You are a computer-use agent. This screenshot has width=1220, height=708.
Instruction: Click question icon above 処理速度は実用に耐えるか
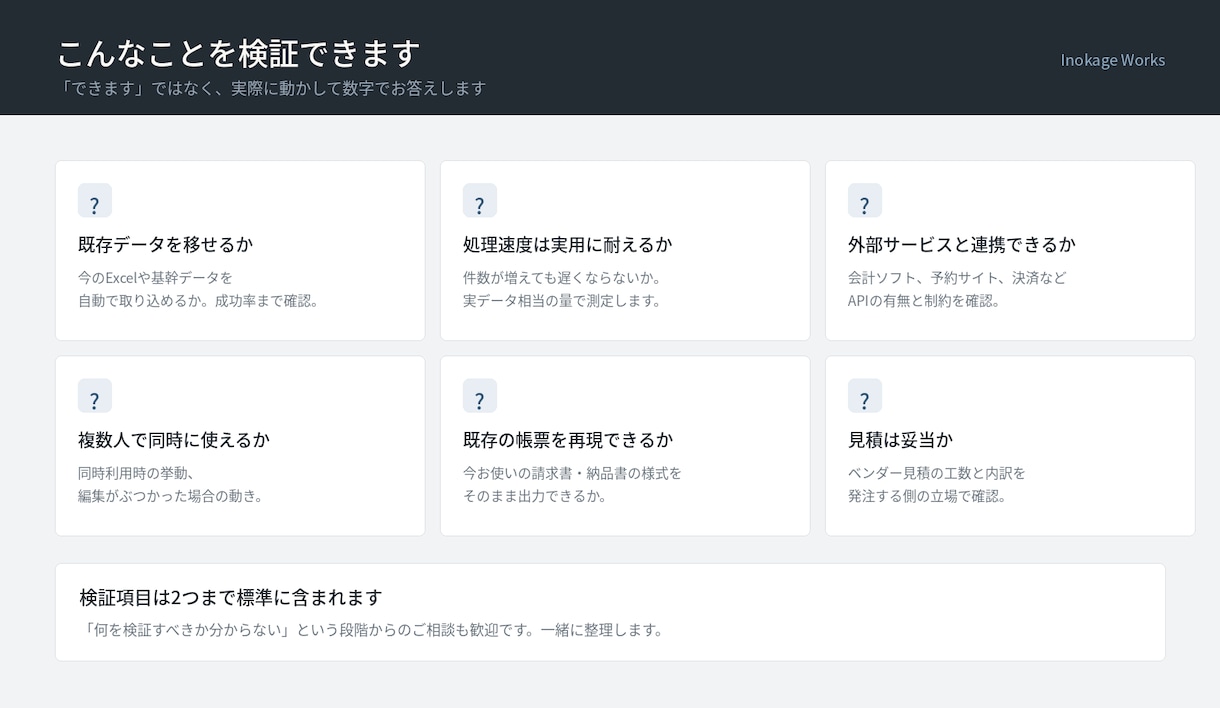480,201
